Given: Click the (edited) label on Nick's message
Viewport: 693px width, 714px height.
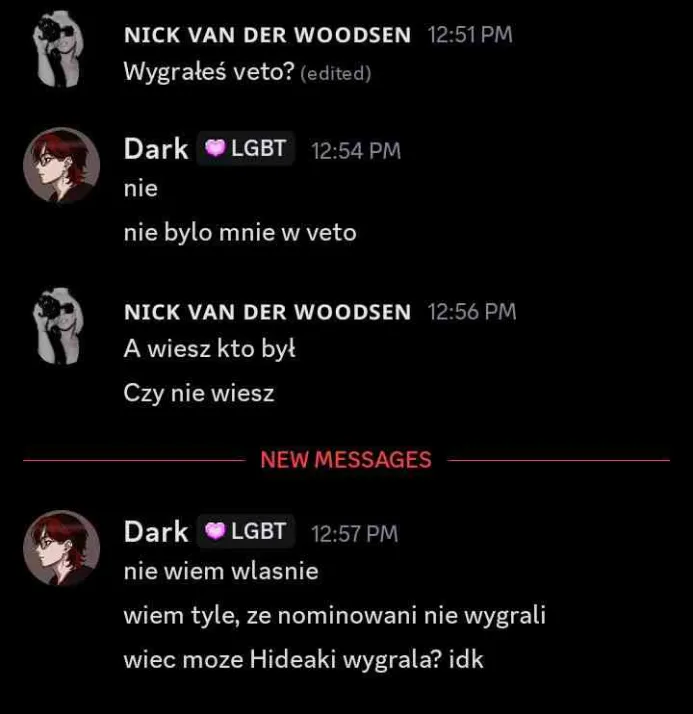Looking at the screenshot, I should coord(336,73).
